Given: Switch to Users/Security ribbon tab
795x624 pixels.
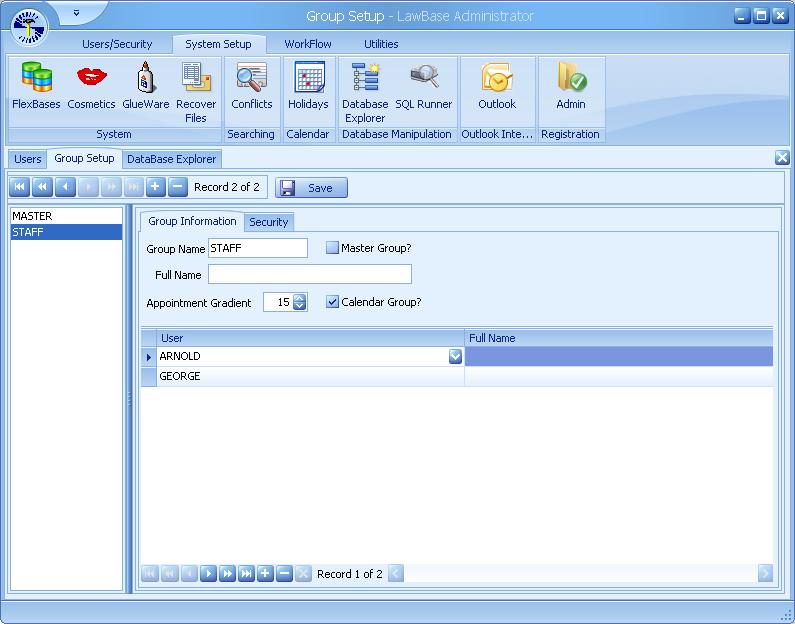Looking at the screenshot, I should click(117, 44).
